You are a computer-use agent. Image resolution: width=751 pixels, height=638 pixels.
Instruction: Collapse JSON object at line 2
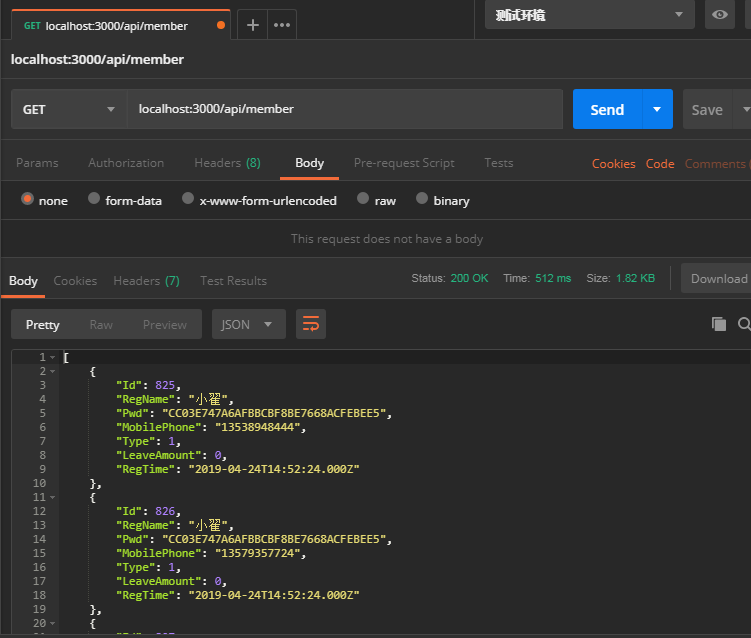click(52, 371)
